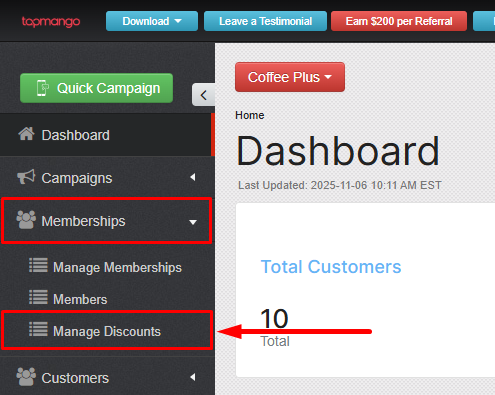Click the customer count value 10
495x395 pixels.
[x=274, y=318]
